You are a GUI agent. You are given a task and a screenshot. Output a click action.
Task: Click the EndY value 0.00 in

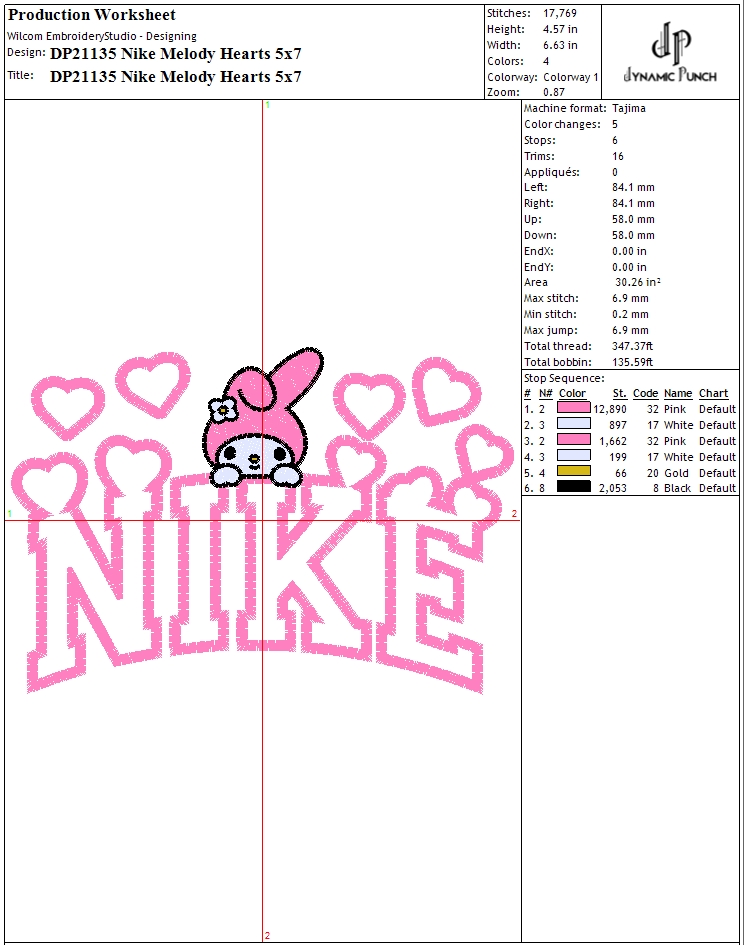tap(629, 267)
